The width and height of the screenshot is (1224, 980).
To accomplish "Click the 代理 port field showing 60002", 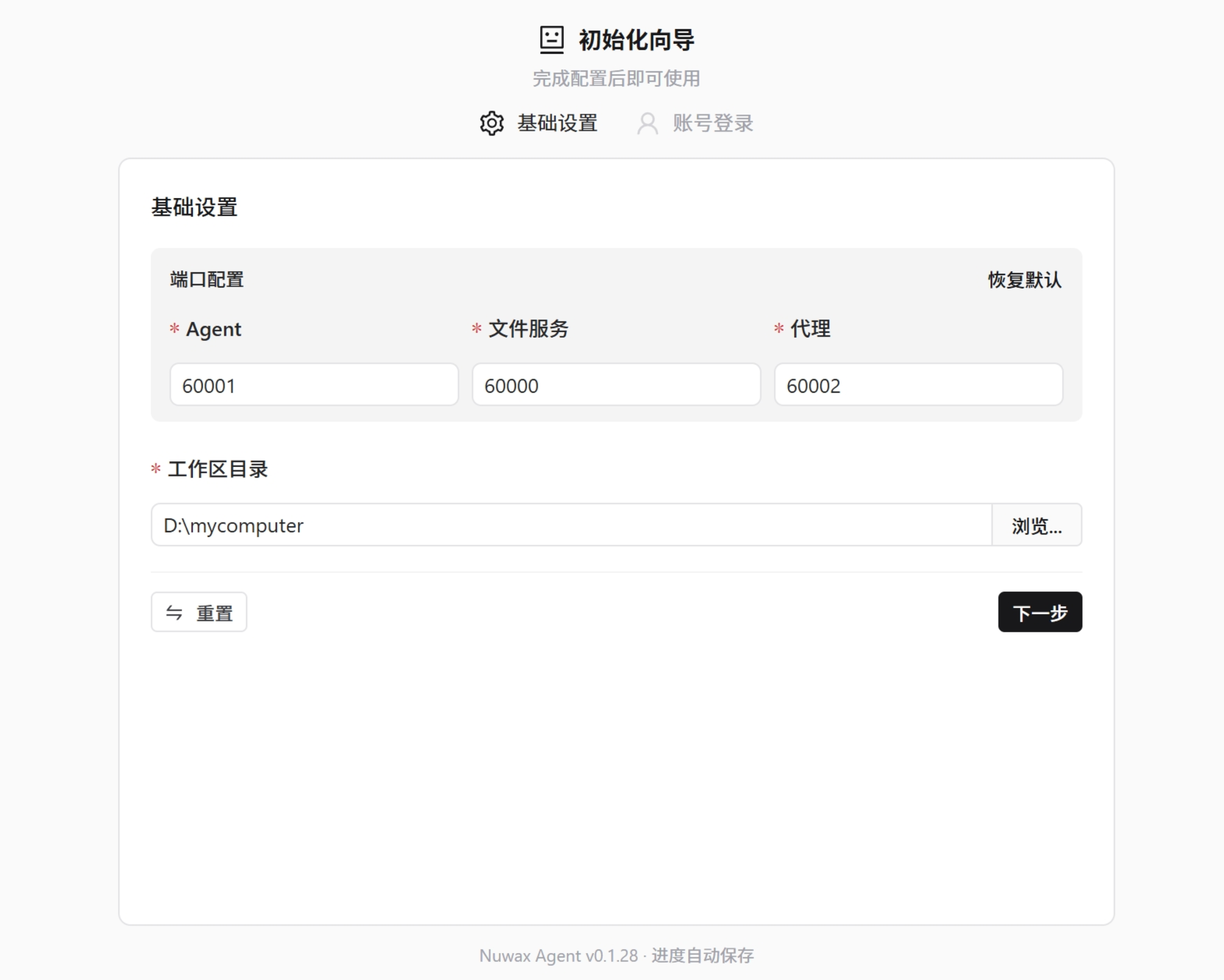I will (918, 385).
